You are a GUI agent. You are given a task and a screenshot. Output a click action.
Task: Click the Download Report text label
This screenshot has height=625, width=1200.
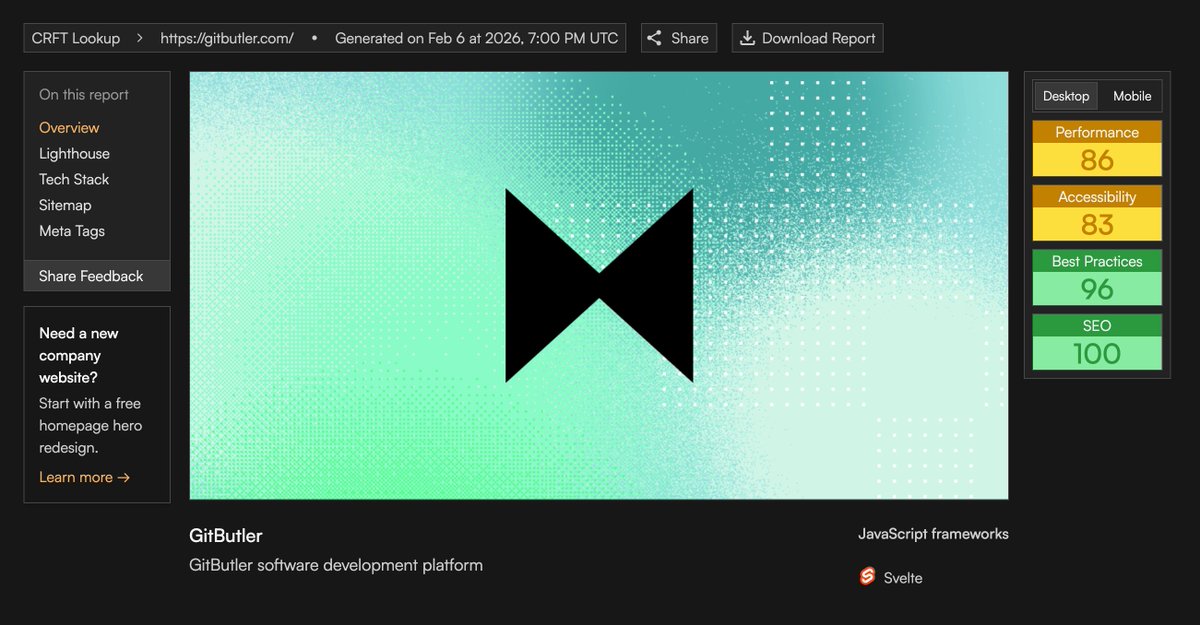click(x=819, y=38)
